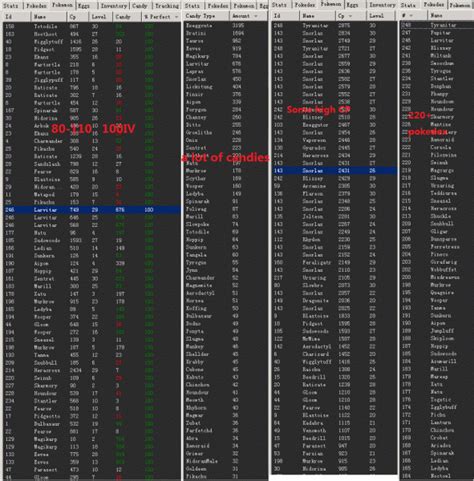Click the Name column header in the pokedex panel

450,16
